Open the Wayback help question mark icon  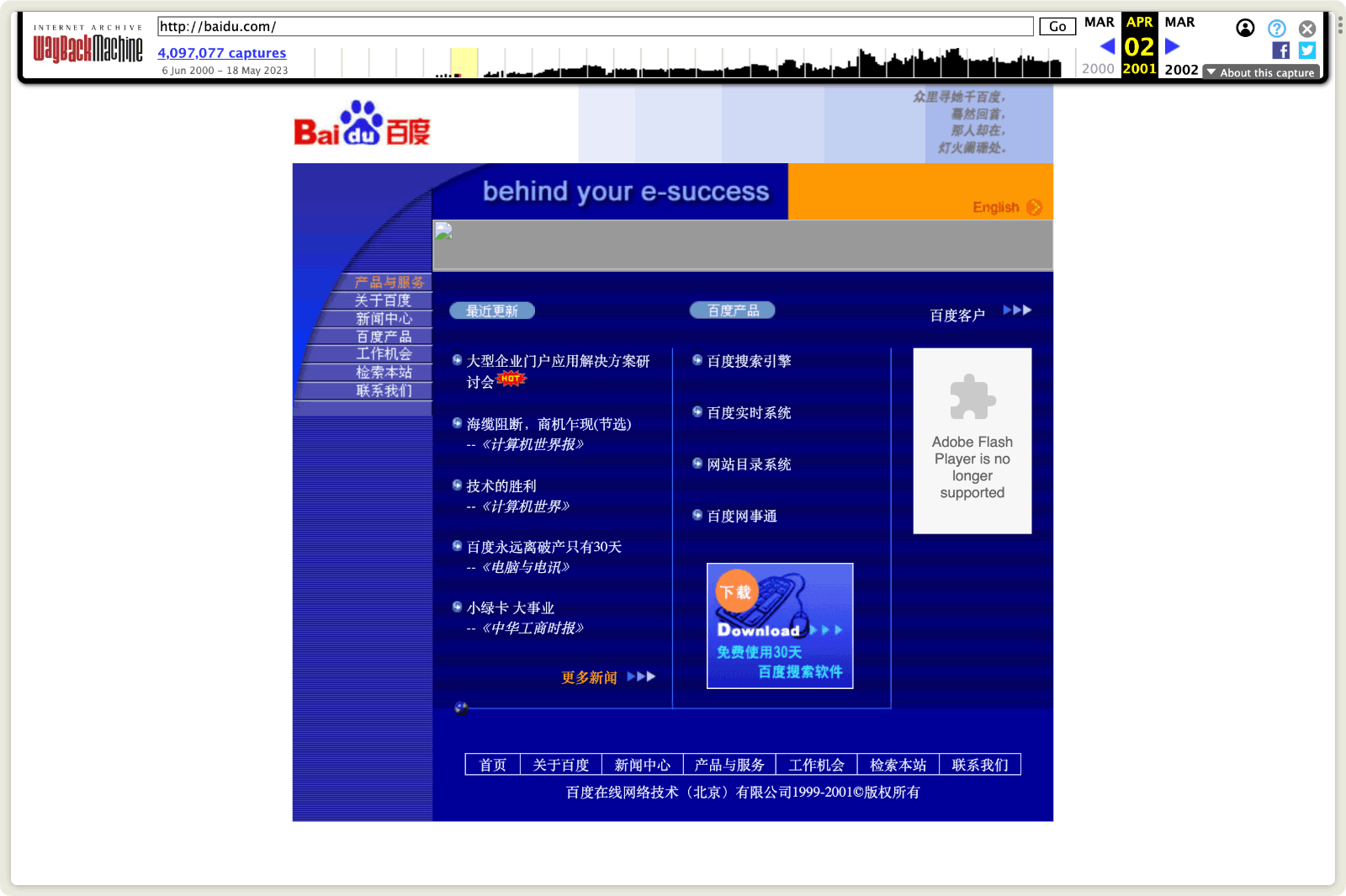pos(1277,28)
